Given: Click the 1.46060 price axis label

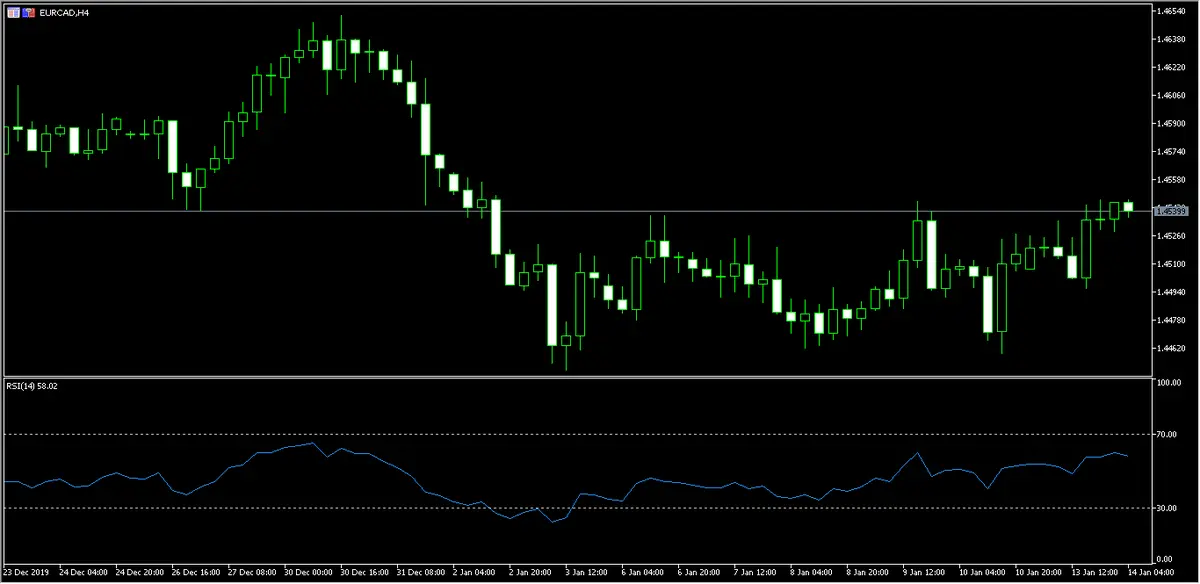Looking at the screenshot, I should point(1171,96).
